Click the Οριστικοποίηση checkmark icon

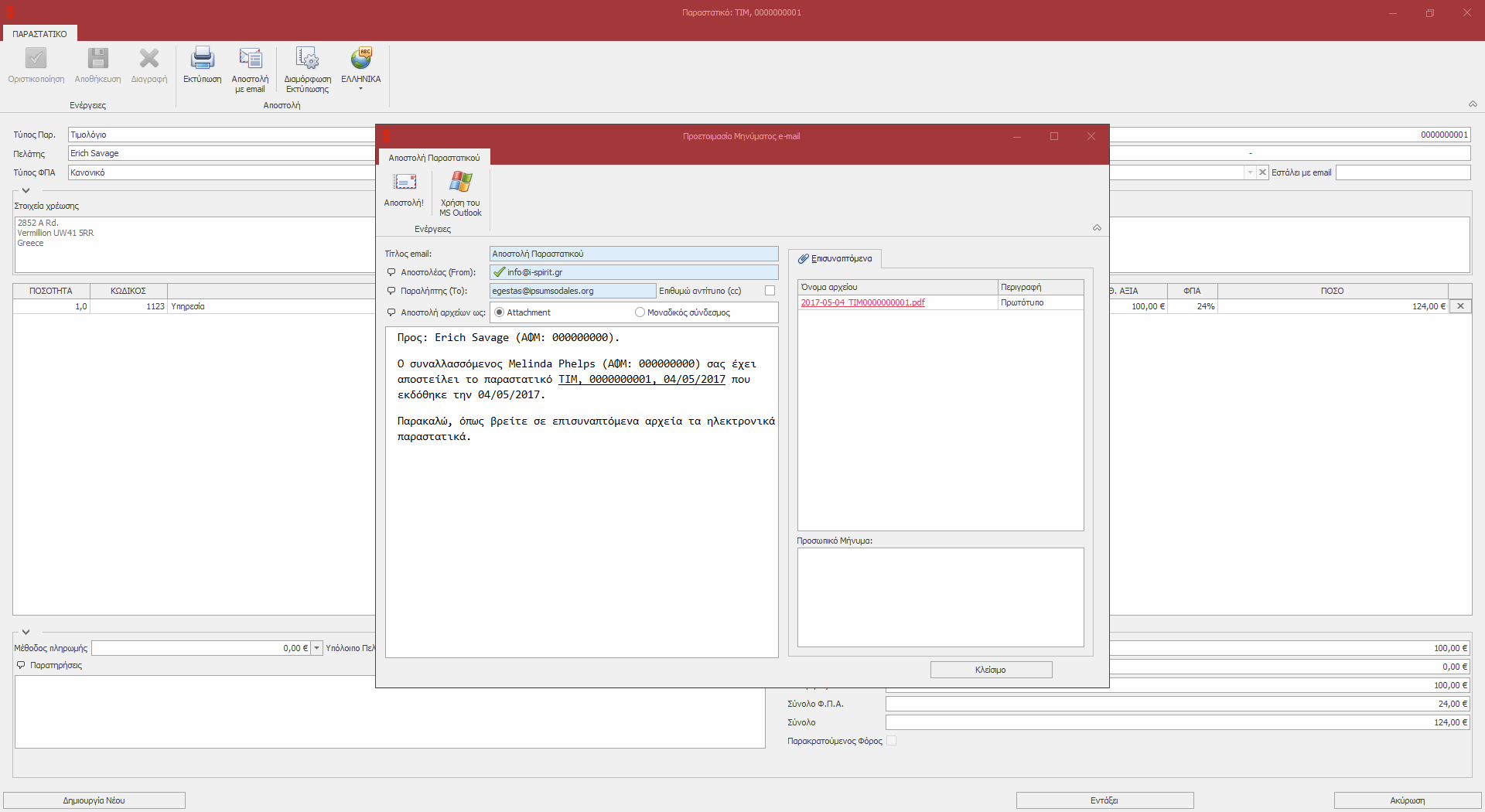36,59
